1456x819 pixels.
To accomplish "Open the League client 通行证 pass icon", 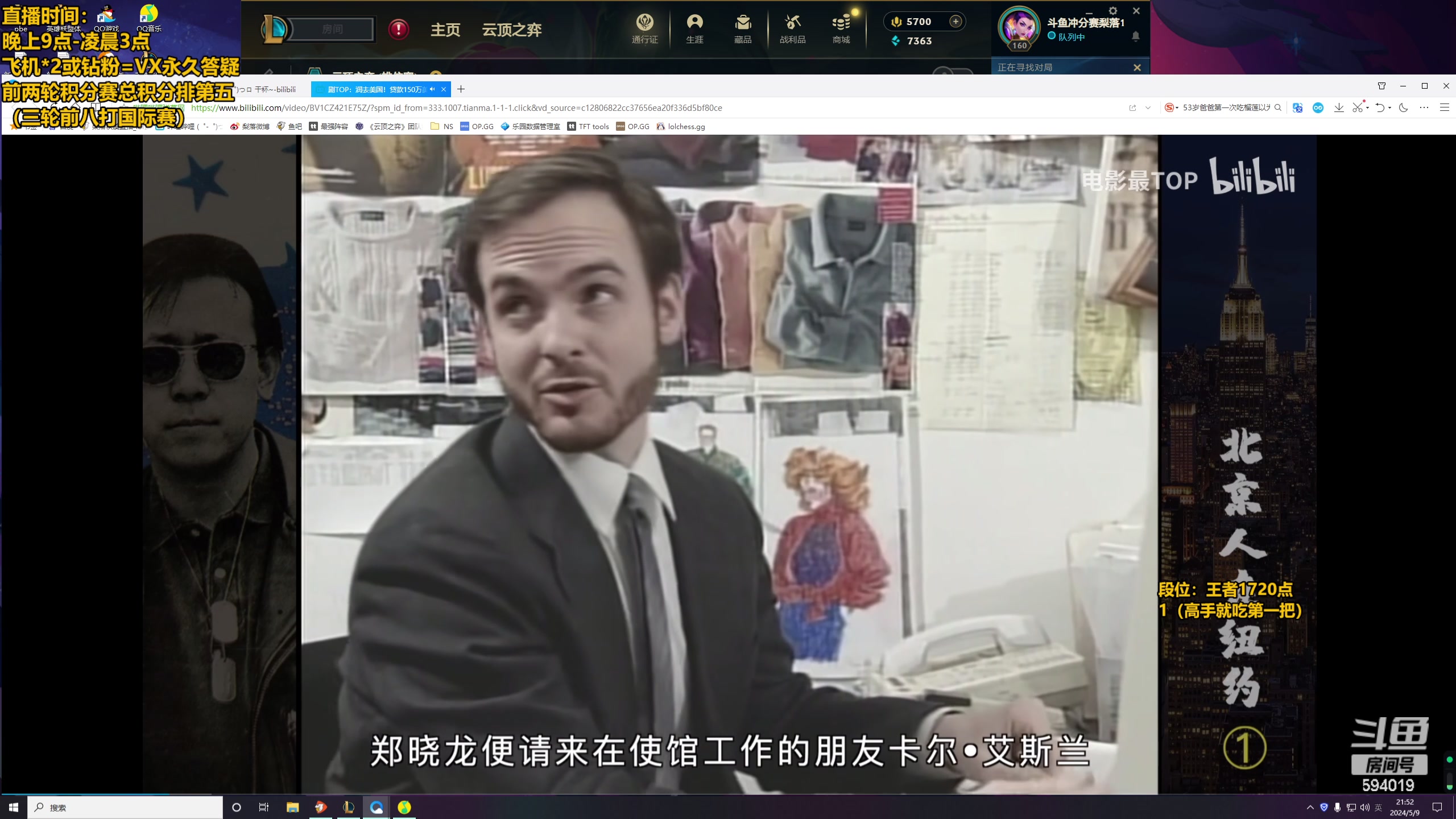I will [644, 28].
